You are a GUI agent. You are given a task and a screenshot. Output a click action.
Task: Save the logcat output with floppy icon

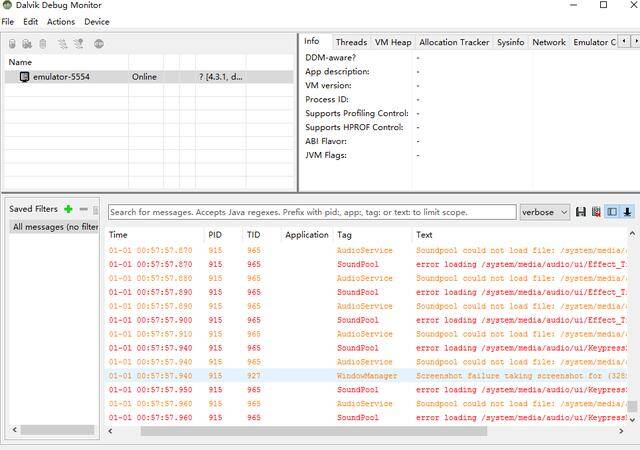point(580,212)
